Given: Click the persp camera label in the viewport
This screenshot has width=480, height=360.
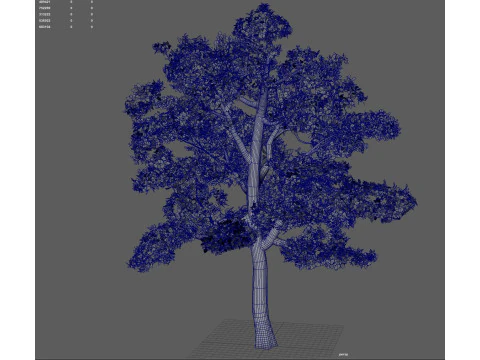Looking at the screenshot, I should [x=343, y=355].
